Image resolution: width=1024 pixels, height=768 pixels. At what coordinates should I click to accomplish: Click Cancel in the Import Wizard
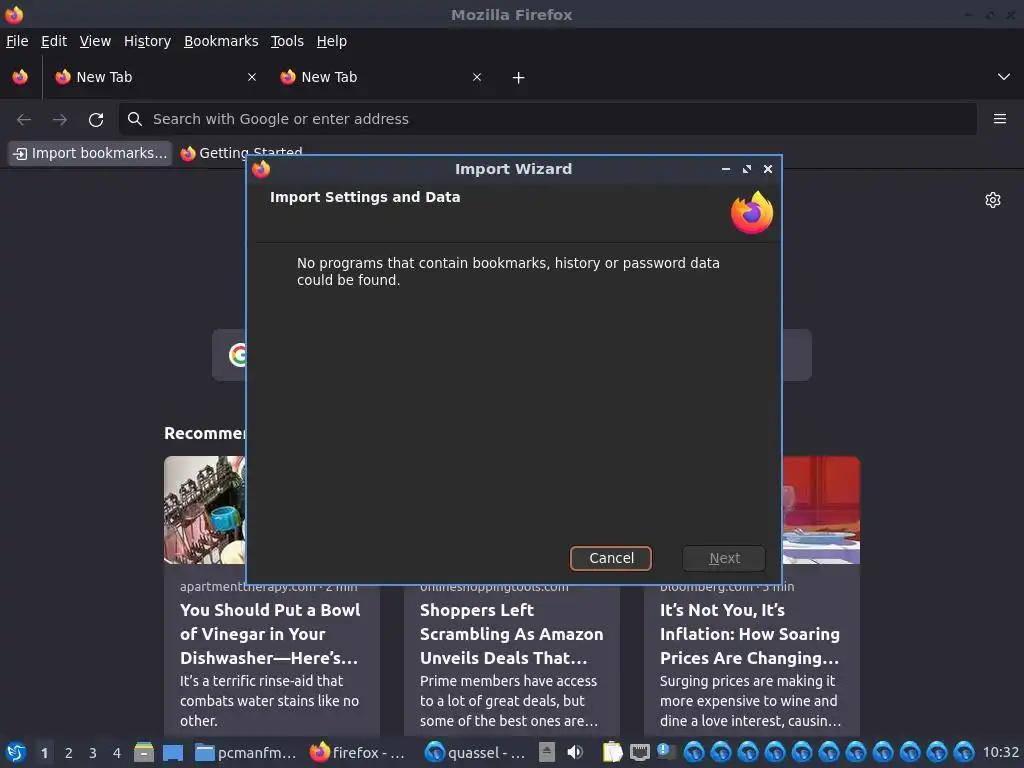point(611,558)
